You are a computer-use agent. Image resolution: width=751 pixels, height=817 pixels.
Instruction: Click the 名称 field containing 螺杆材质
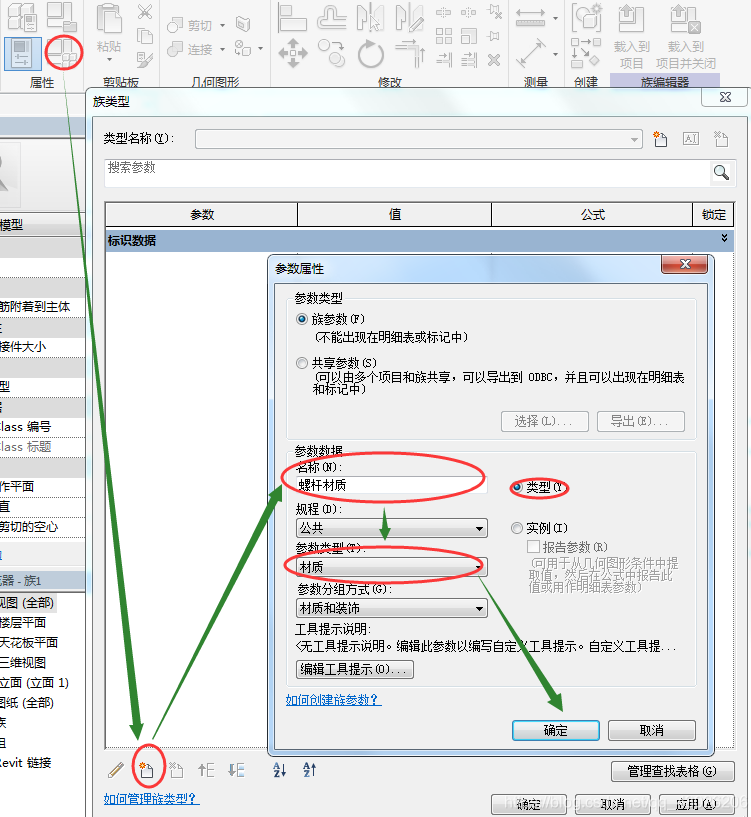pos(391,485)
